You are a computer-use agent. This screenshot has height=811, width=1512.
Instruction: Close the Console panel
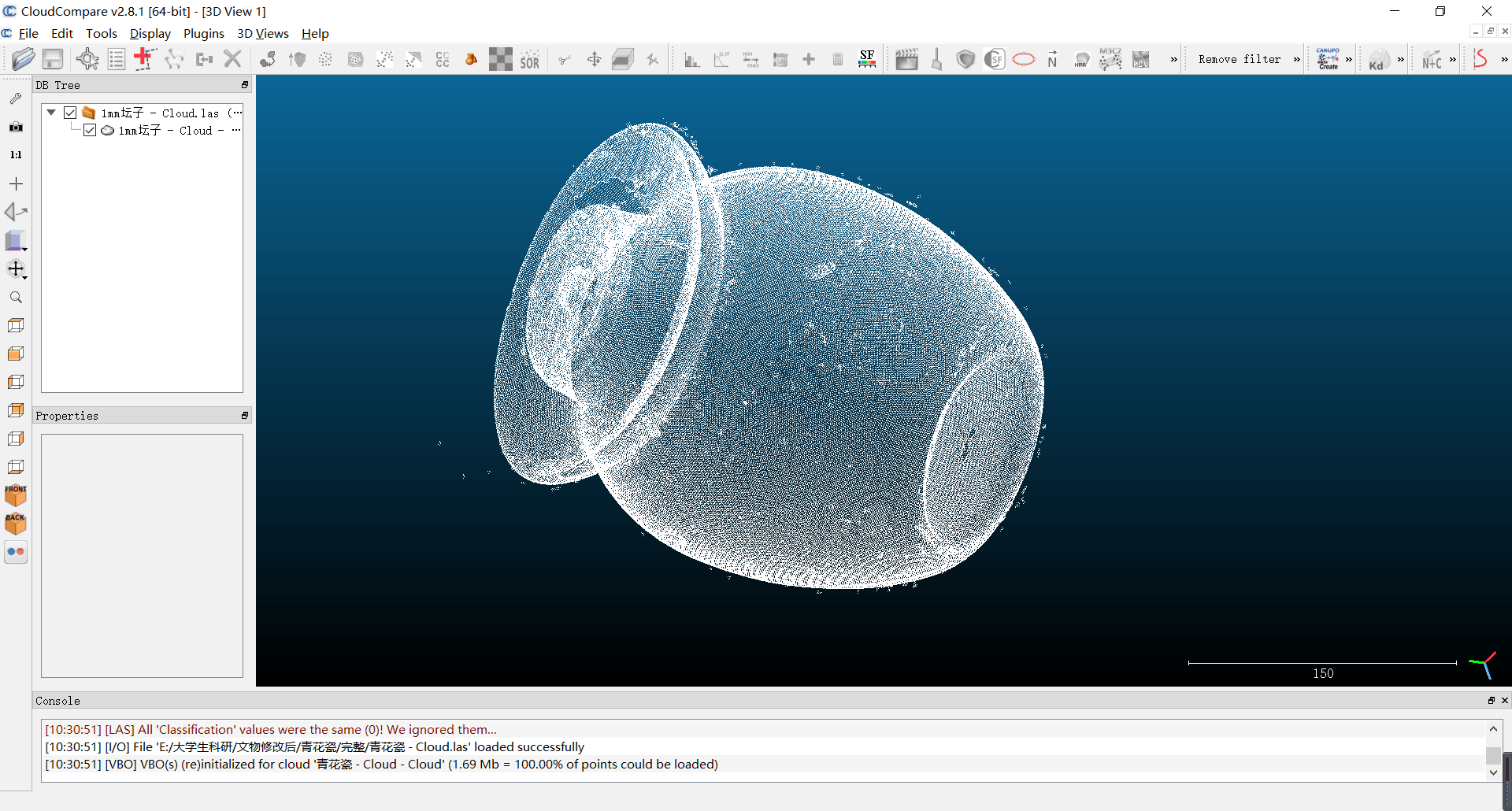1504,700
